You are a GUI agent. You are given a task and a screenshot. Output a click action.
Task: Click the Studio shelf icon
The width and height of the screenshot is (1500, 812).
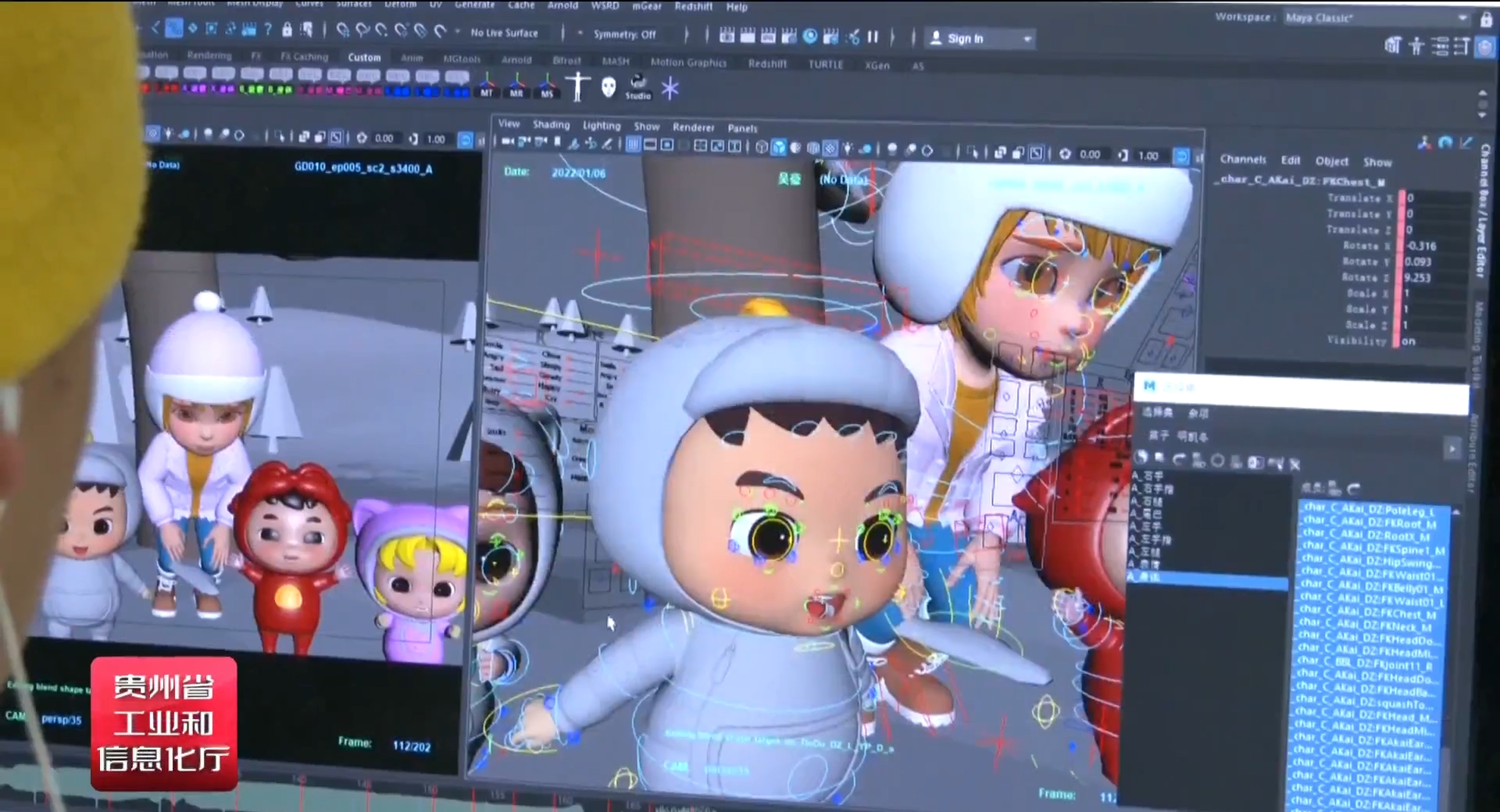point(637,87)
